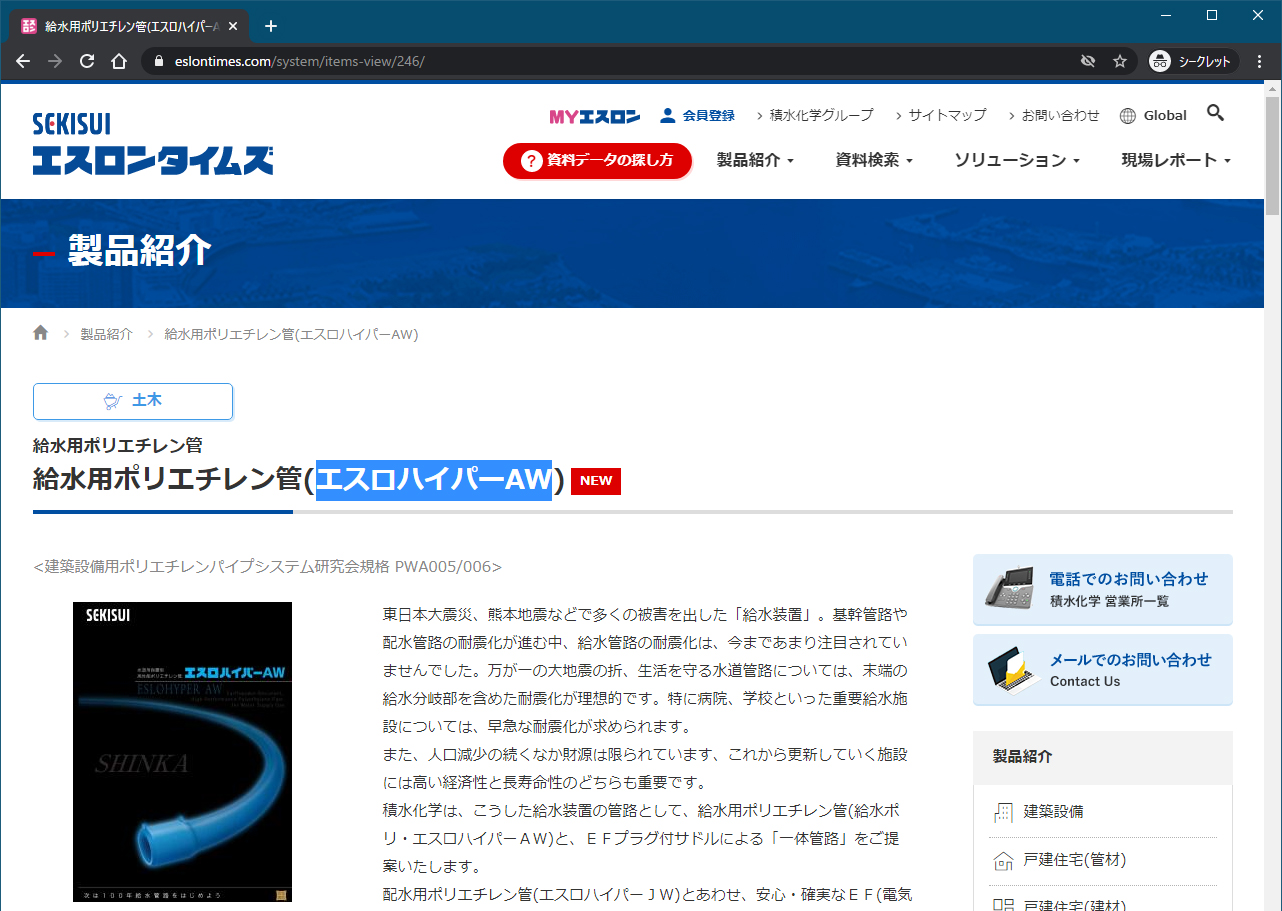The image size is (1282, 911).
Task: Click the browser forward arrow
Action: [x=55, y=61]
